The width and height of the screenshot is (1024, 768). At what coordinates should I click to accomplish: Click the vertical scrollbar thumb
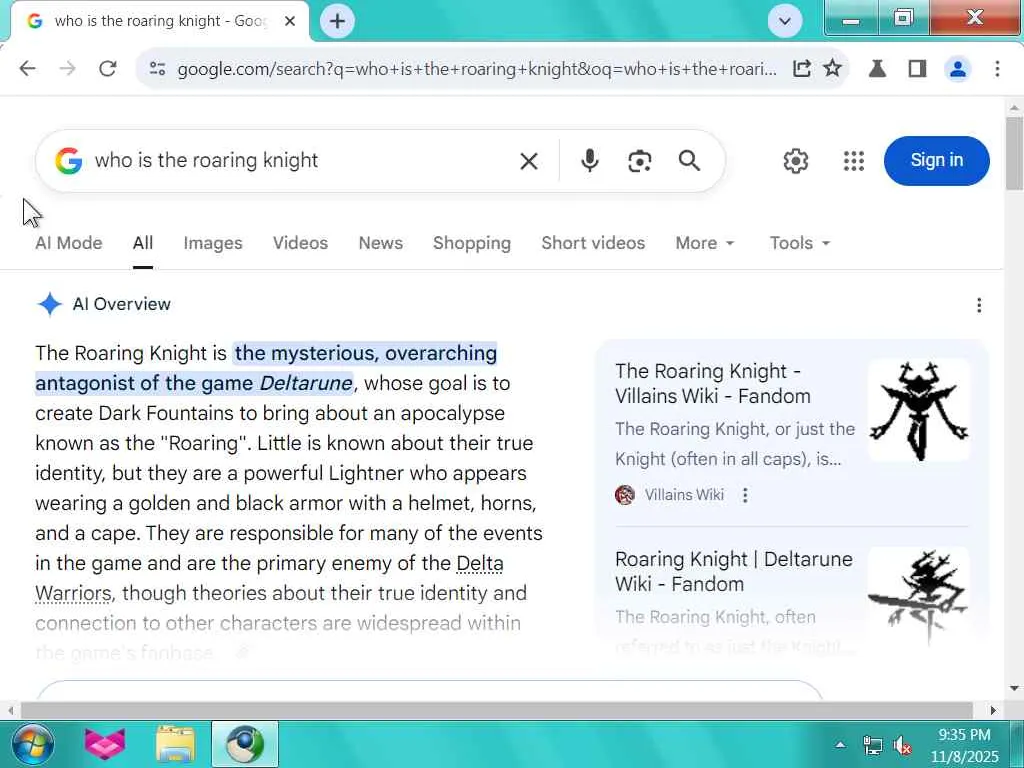tap(1014, 153)
